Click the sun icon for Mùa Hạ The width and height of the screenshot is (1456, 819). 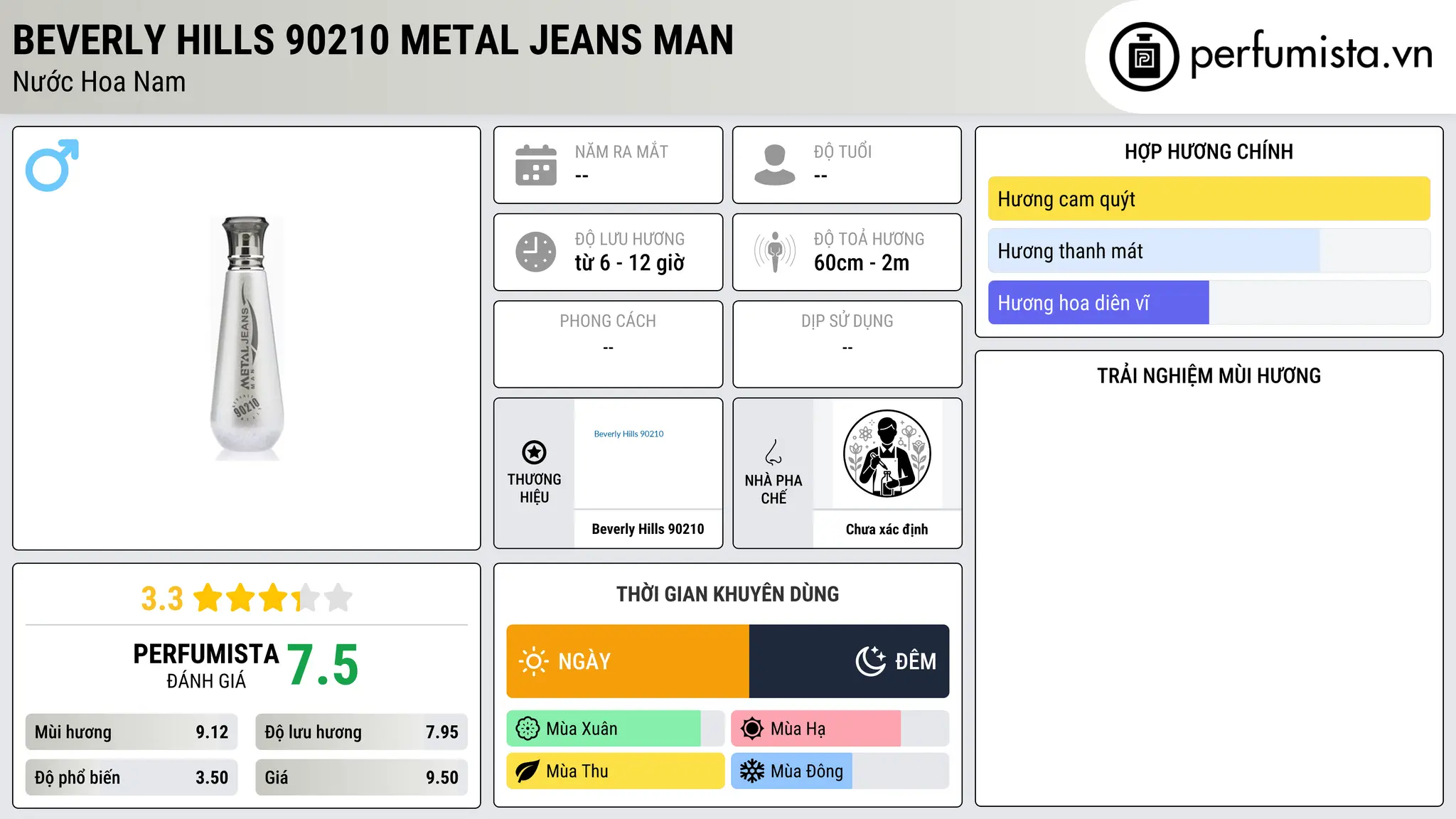tap(752, 729)
